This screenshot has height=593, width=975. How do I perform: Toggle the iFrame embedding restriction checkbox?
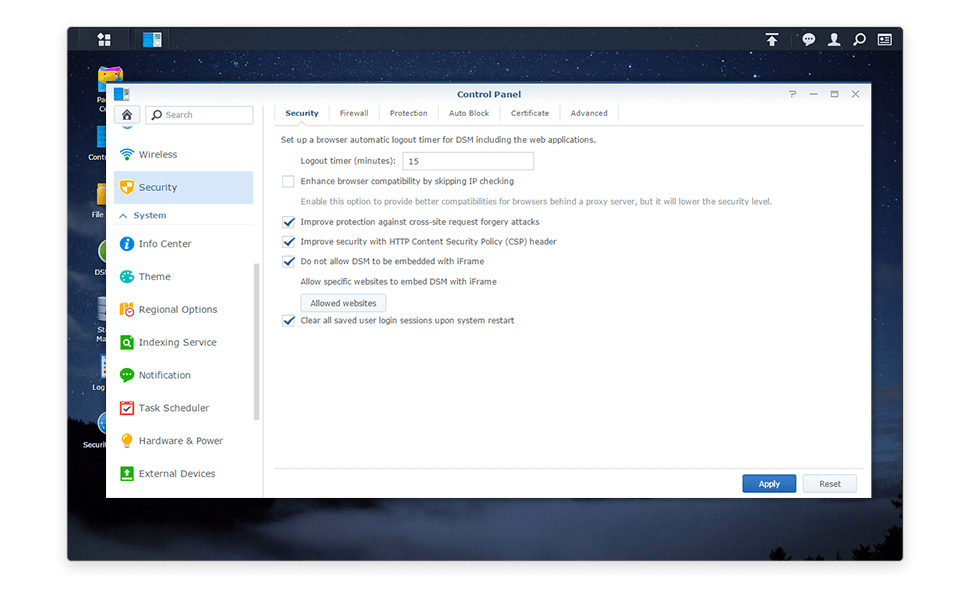[289, 262]
